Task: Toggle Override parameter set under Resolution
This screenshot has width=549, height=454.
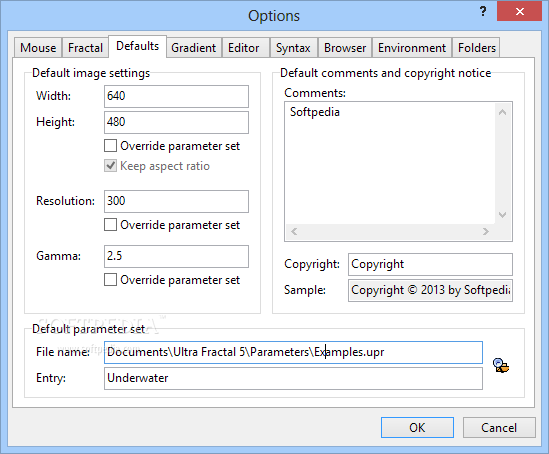Action: tap(111, 225)
